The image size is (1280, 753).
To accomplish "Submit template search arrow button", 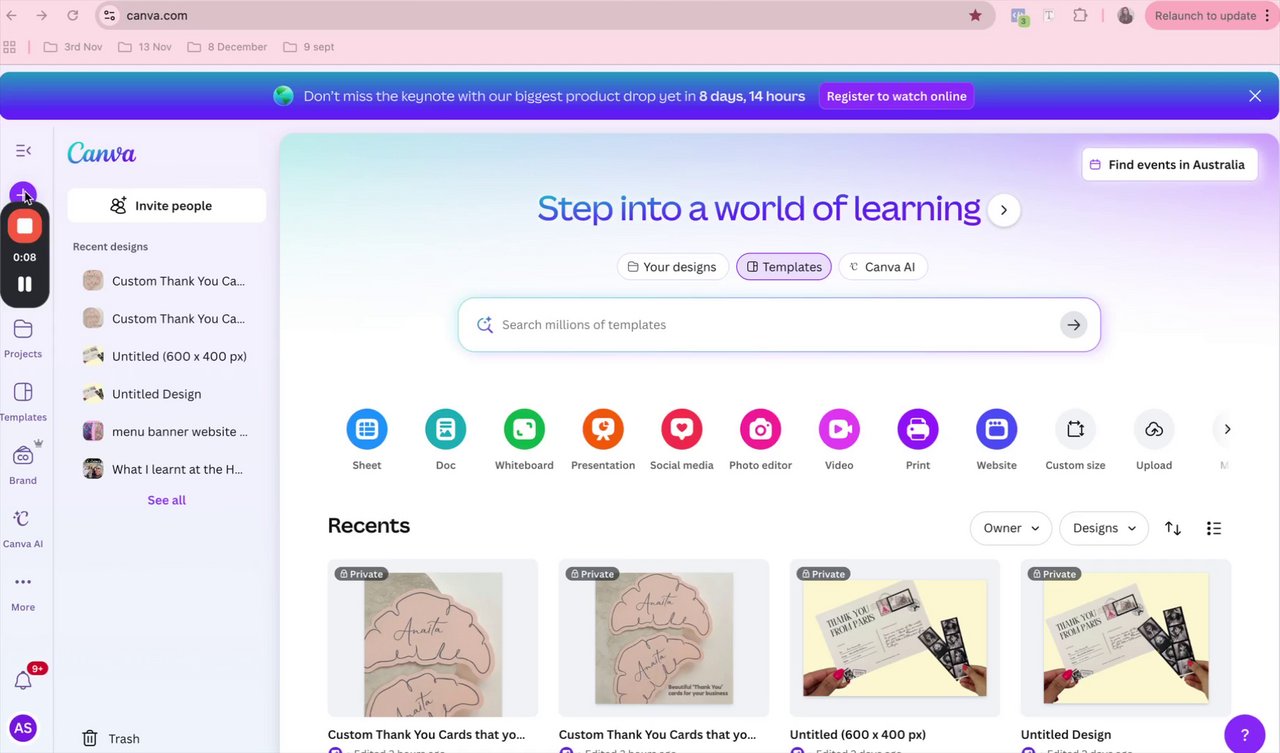I will 1073,325.
